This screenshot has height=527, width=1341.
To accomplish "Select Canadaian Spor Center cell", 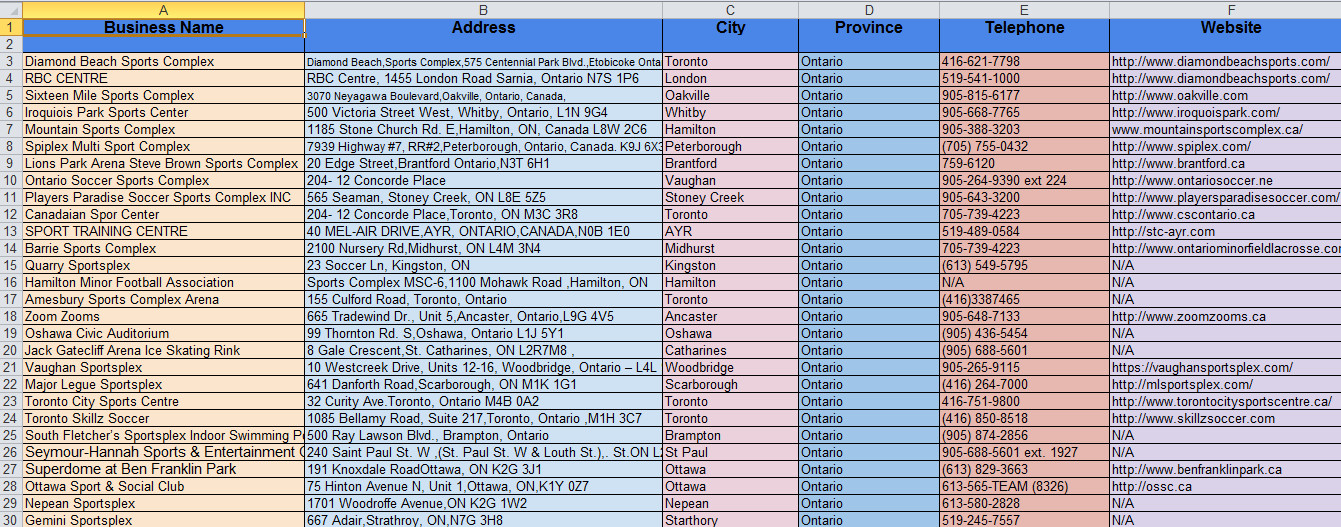I will 164,215.
